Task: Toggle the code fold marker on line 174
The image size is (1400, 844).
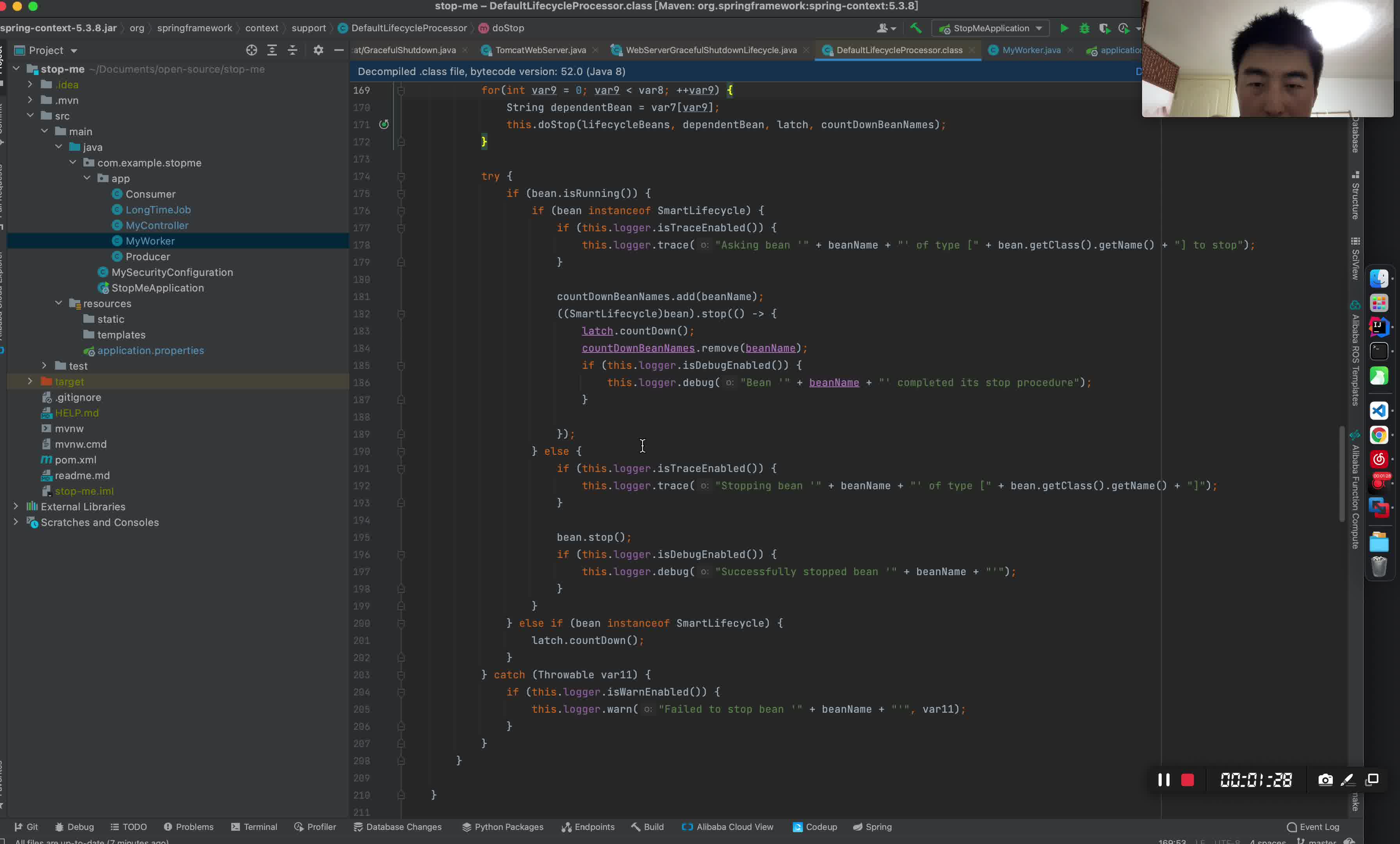Action: tap(401, 176)
